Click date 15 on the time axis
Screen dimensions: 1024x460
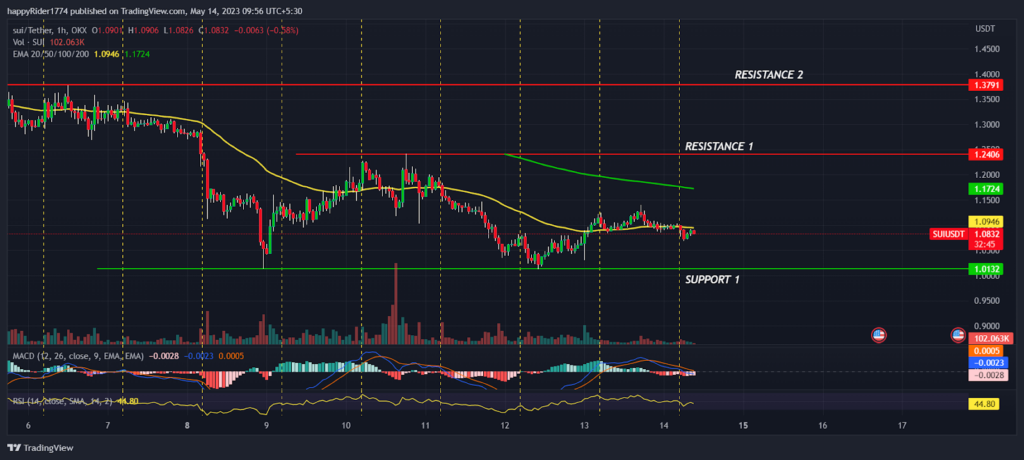point(743,425)
